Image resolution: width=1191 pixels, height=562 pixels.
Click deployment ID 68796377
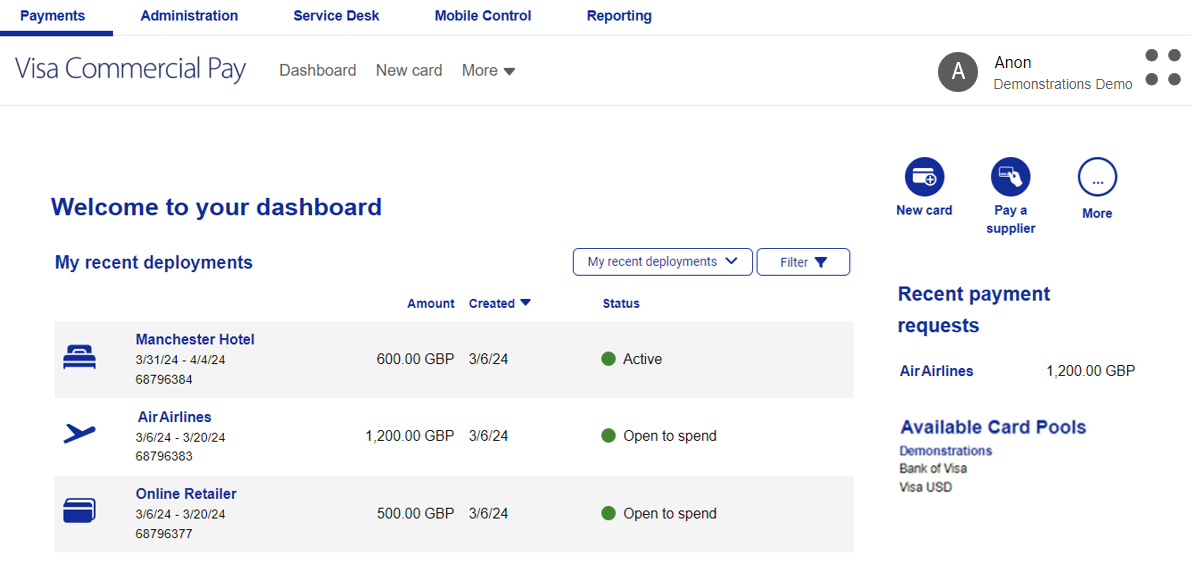pyautogui.click(x=163, y=534)
